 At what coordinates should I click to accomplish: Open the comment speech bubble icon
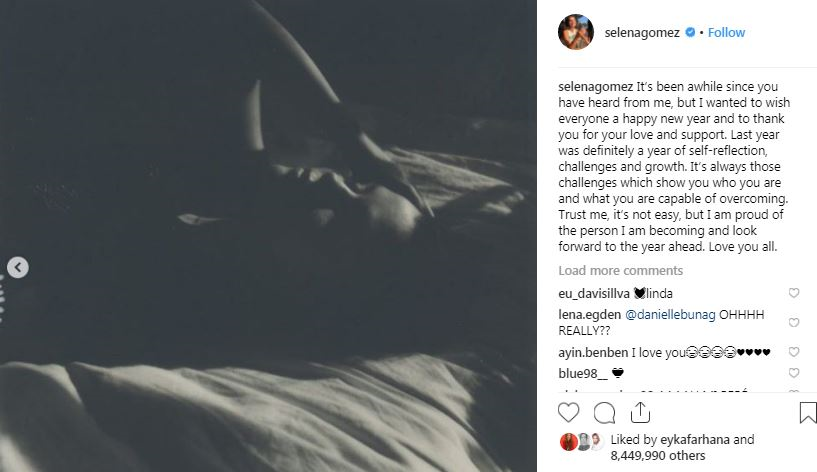pos(604,413)
